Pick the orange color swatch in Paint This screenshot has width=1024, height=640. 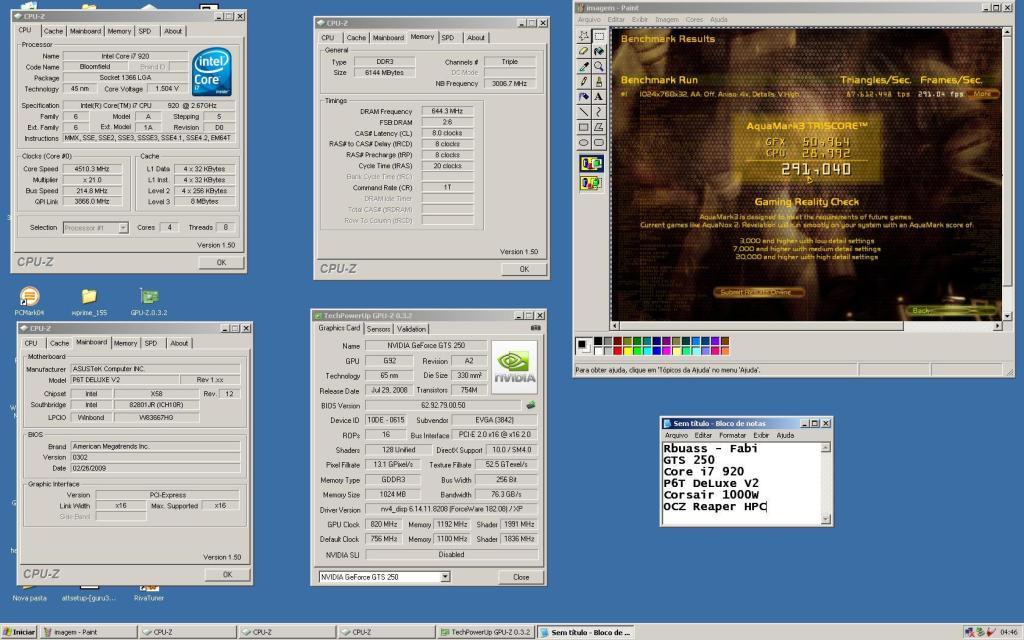(x=725, y=351)
